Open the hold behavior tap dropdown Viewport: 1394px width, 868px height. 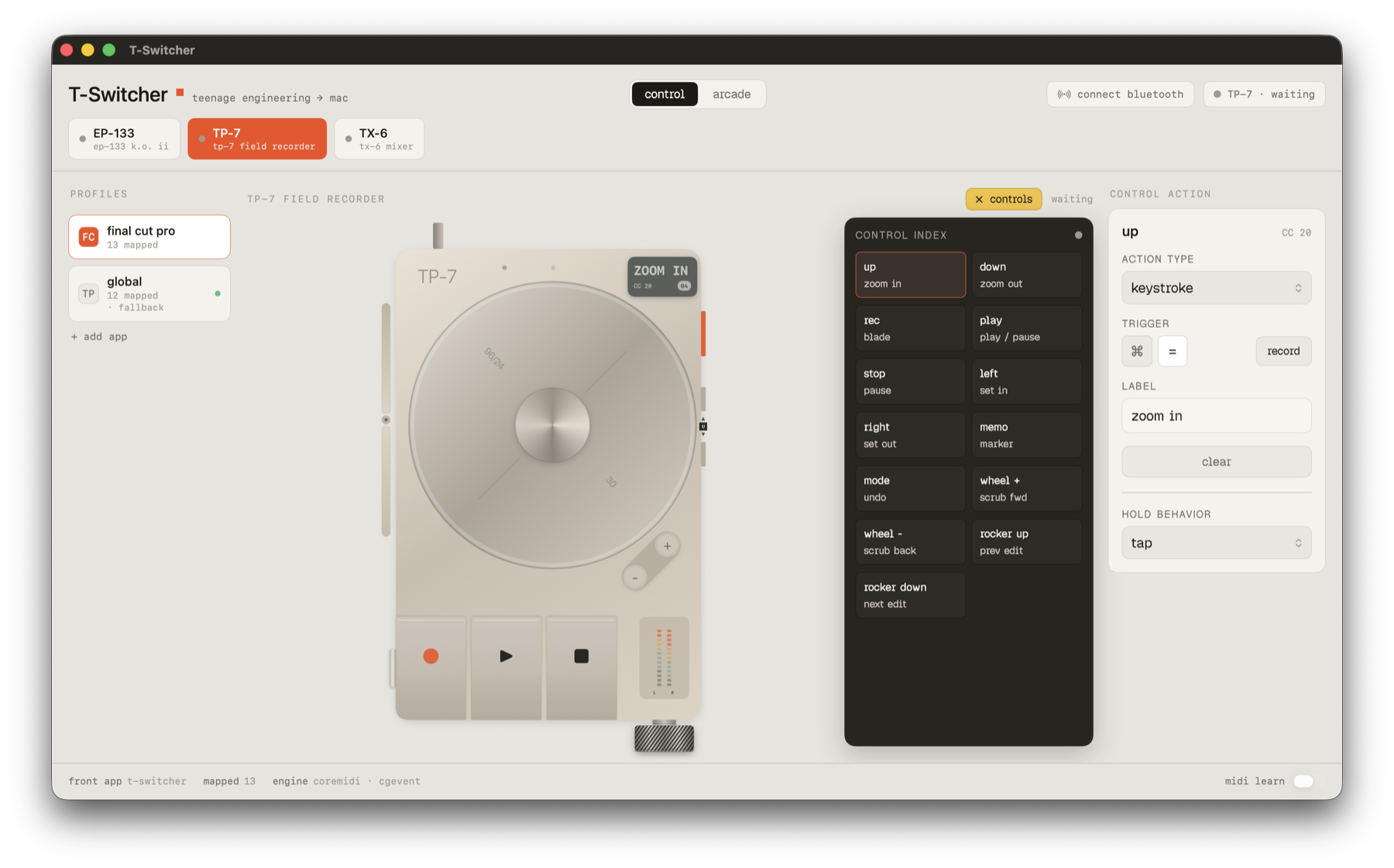(x=1216, y=543)
